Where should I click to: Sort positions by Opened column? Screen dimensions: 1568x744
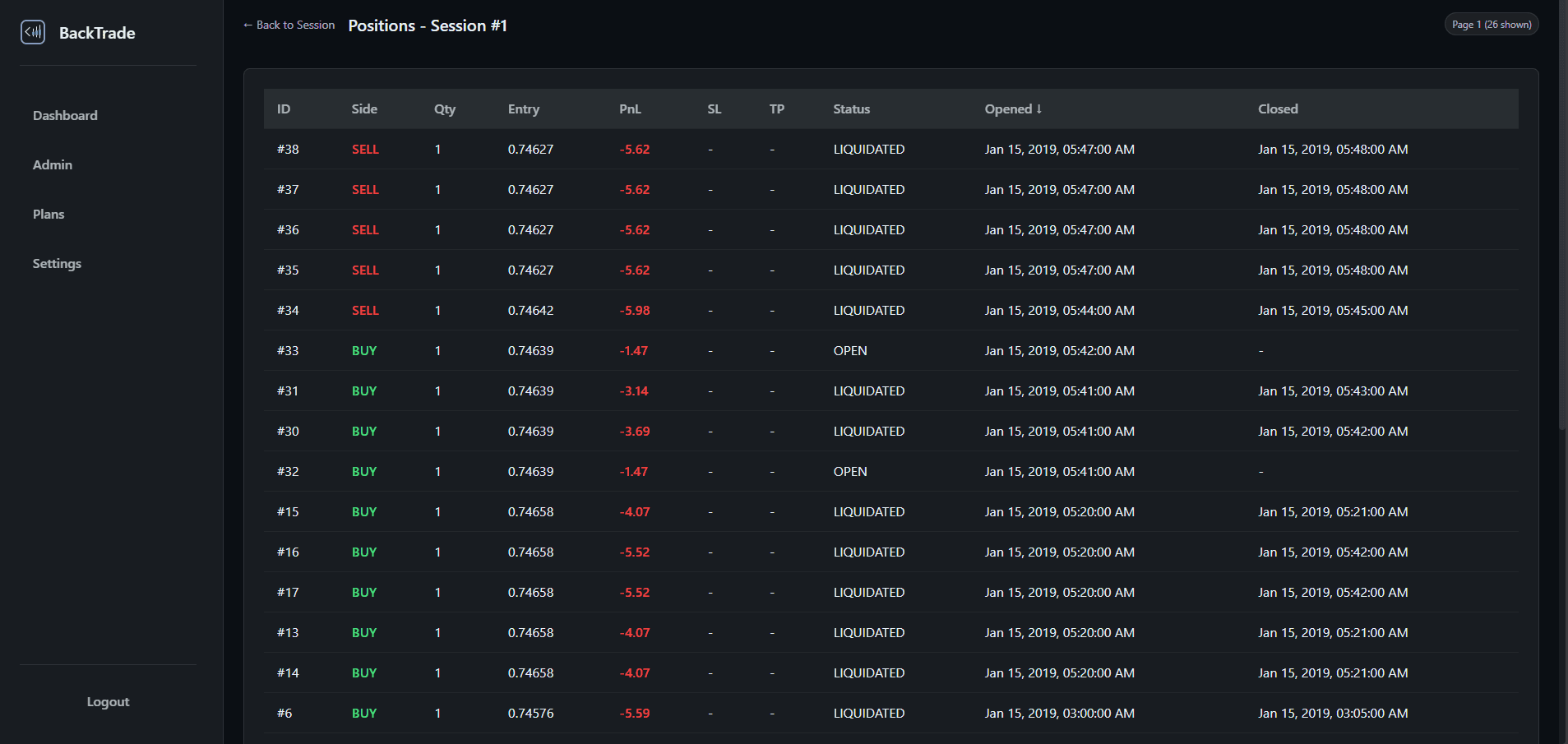[1013, 109]
